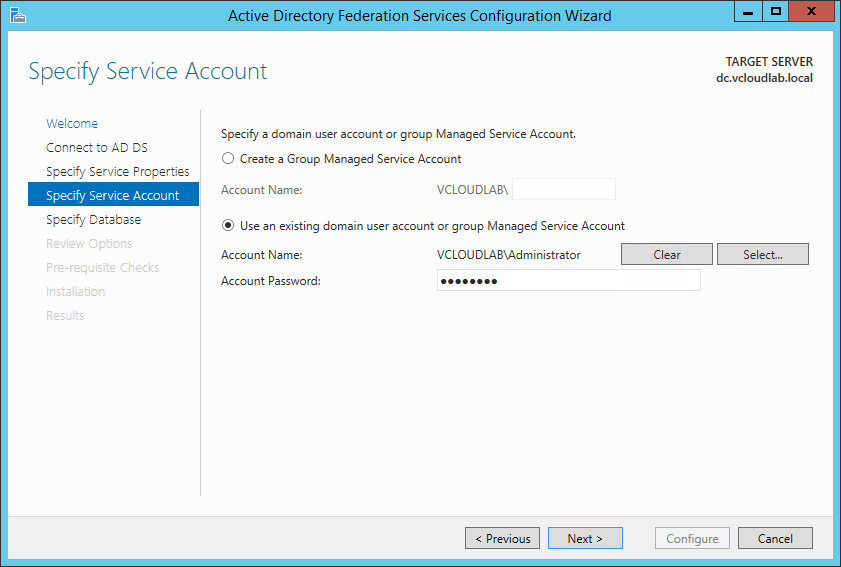Clear the selected account name
This screenshot has height=567, width=841.
click(667, 254)
